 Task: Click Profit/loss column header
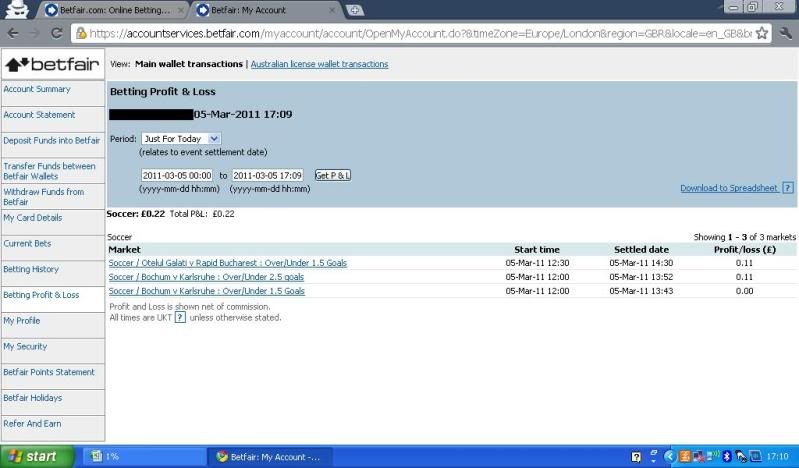point(744,250)
